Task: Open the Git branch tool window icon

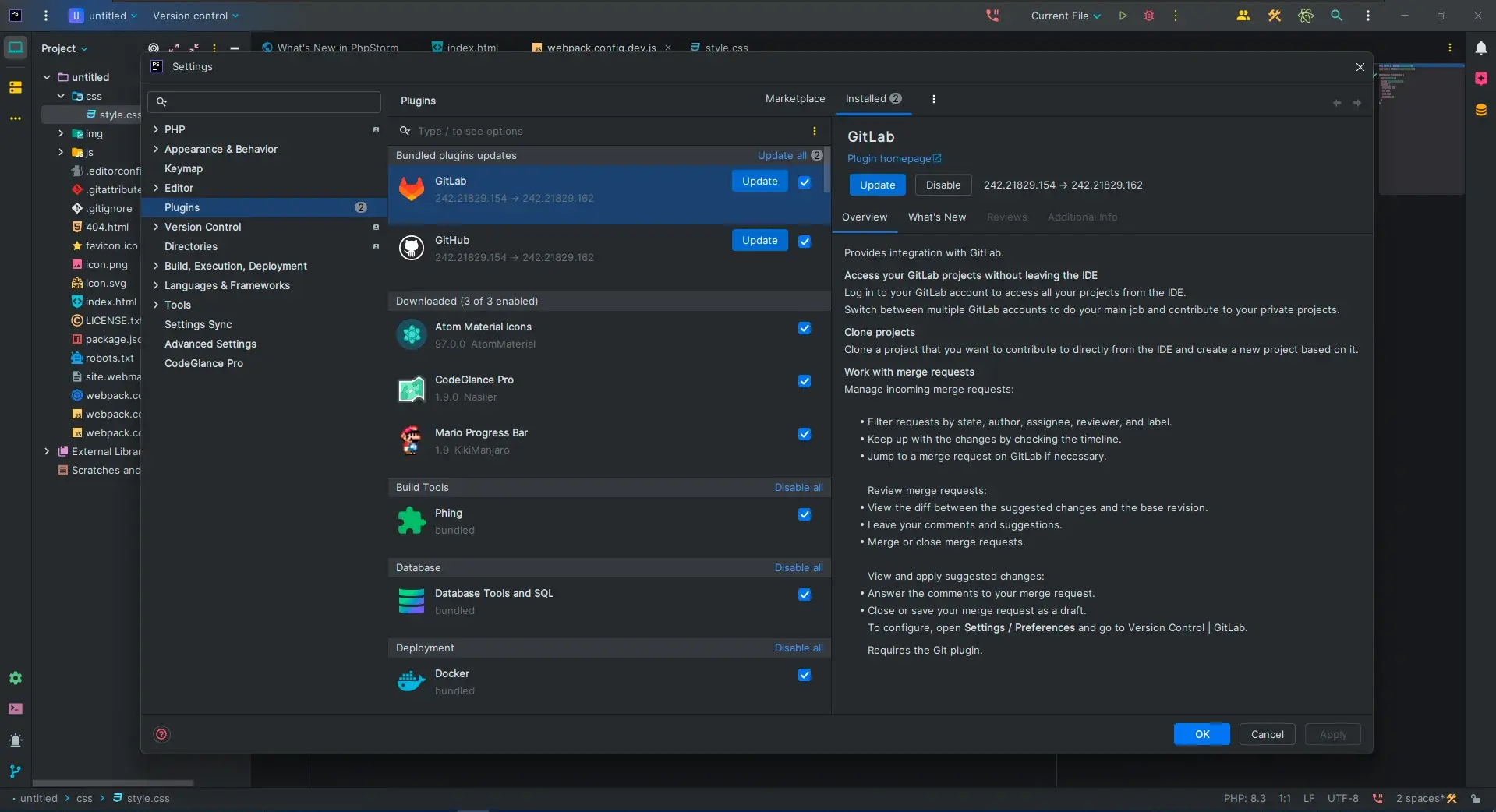Action: pos(16,771)
